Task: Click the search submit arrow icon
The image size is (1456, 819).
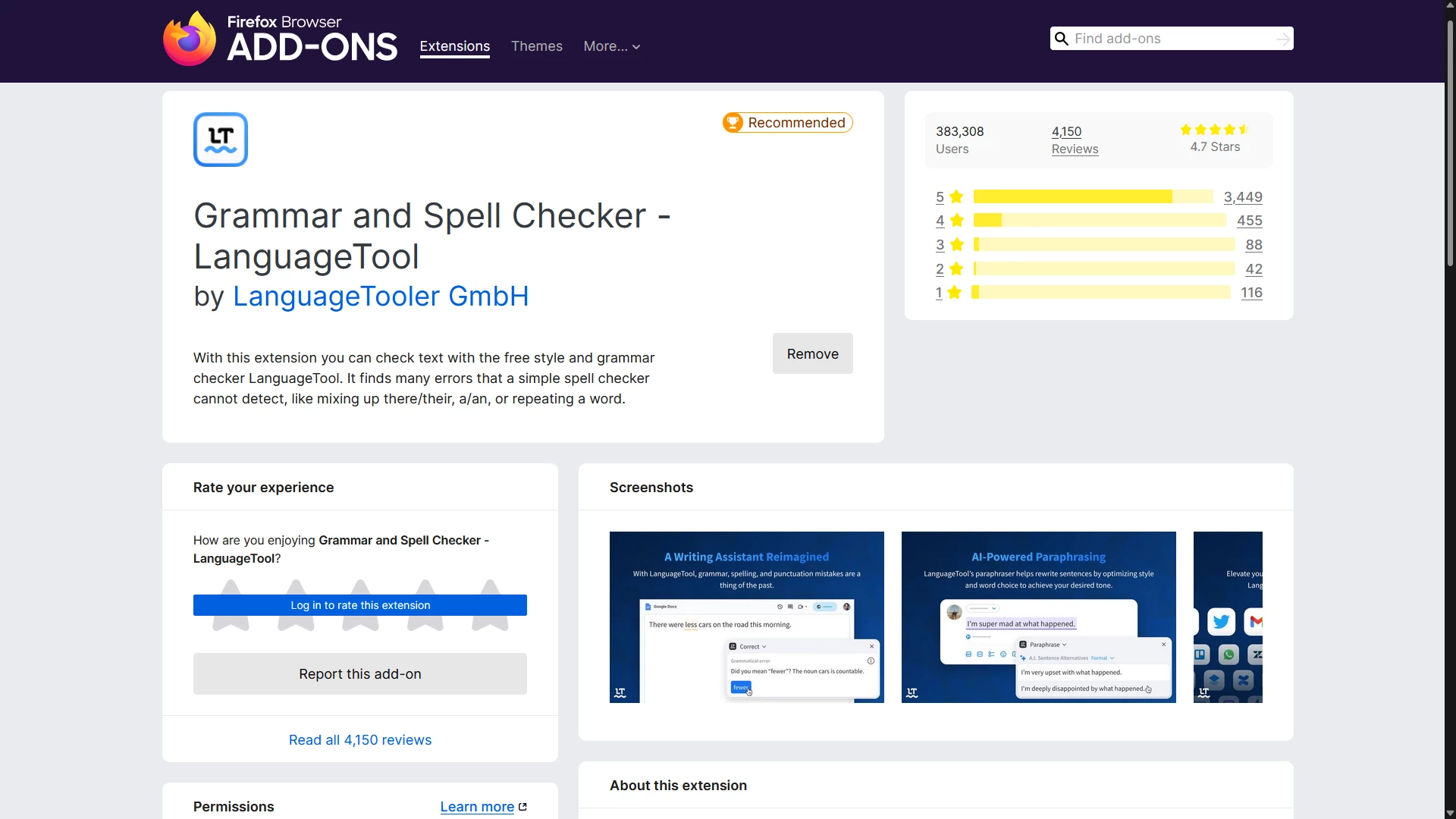Action: click(1282, 39)
